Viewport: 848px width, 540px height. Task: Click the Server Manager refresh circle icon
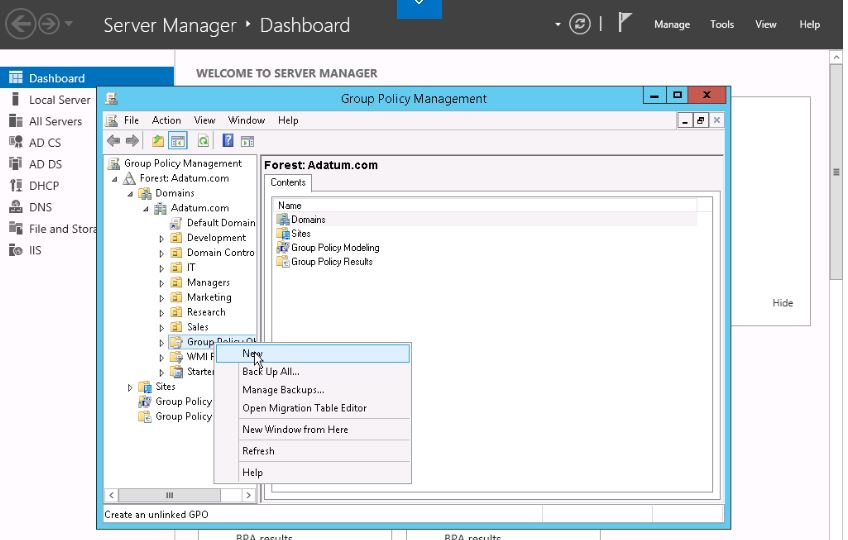pos(579,24)
